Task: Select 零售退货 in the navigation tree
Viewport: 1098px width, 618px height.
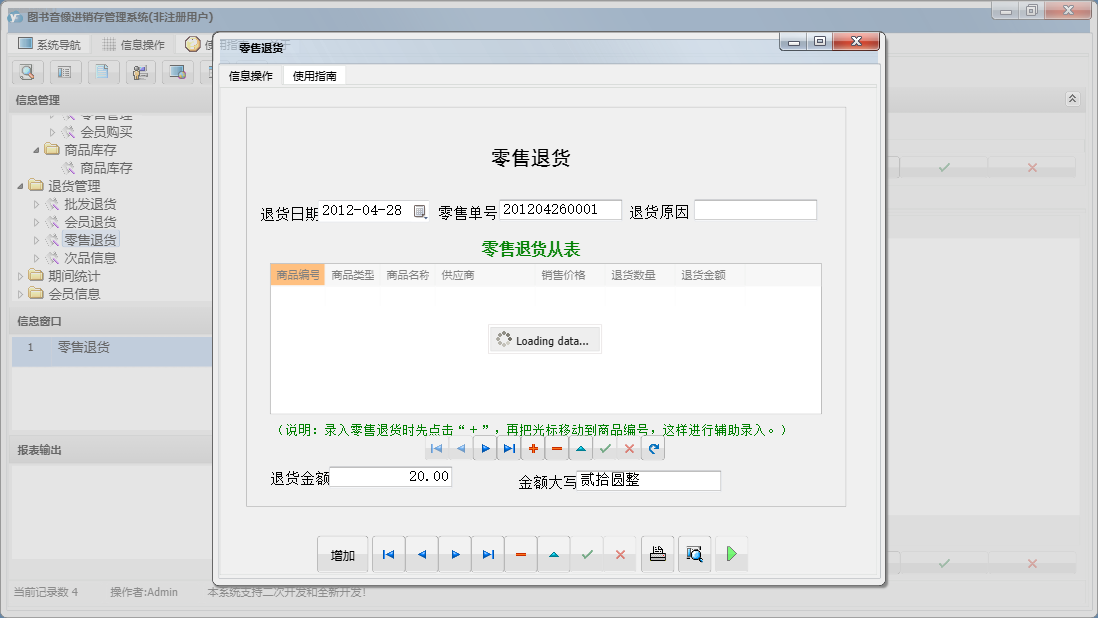Action: (x=90, y=240)
